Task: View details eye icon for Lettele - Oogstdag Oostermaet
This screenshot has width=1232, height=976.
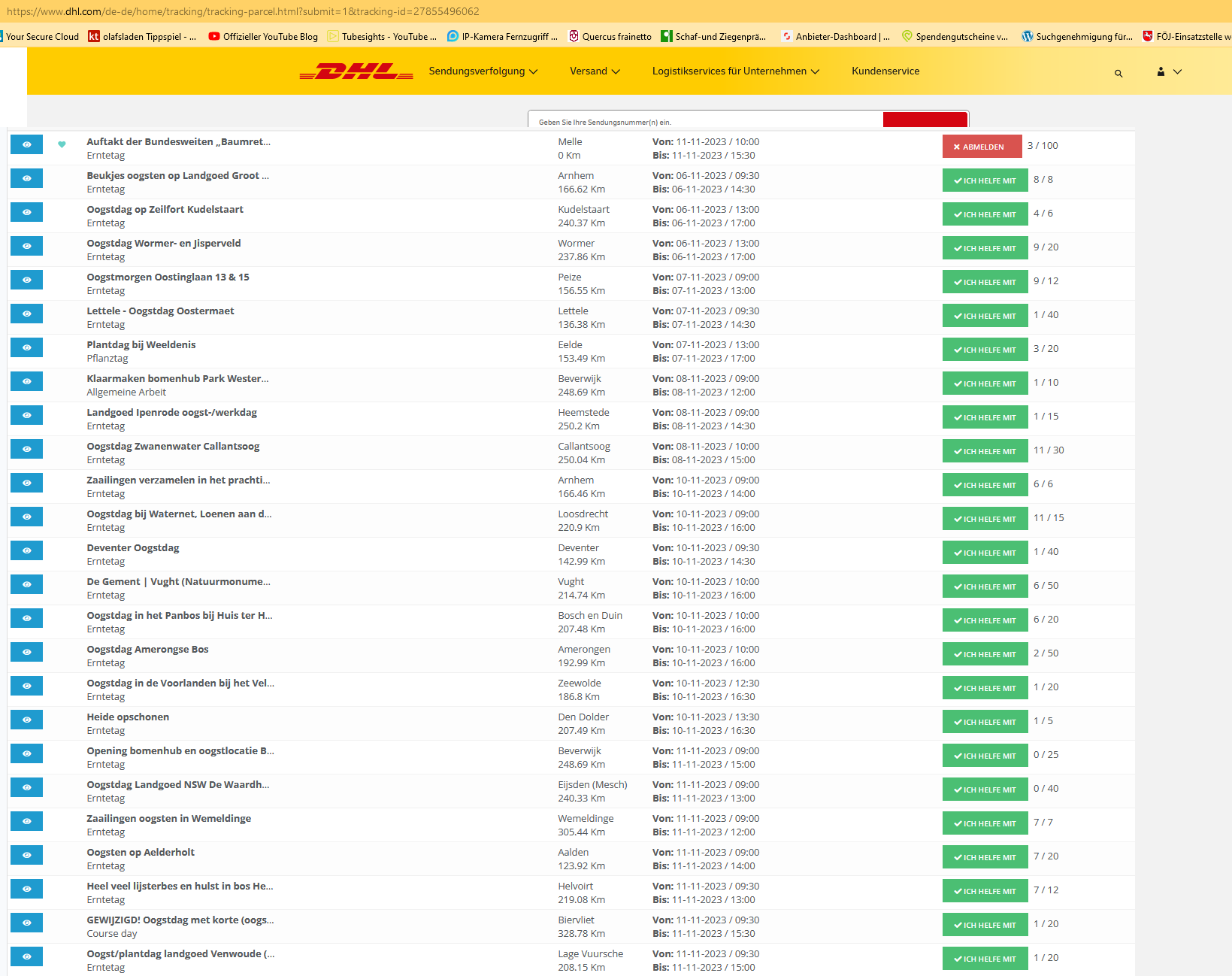Action: coord(26,314)
